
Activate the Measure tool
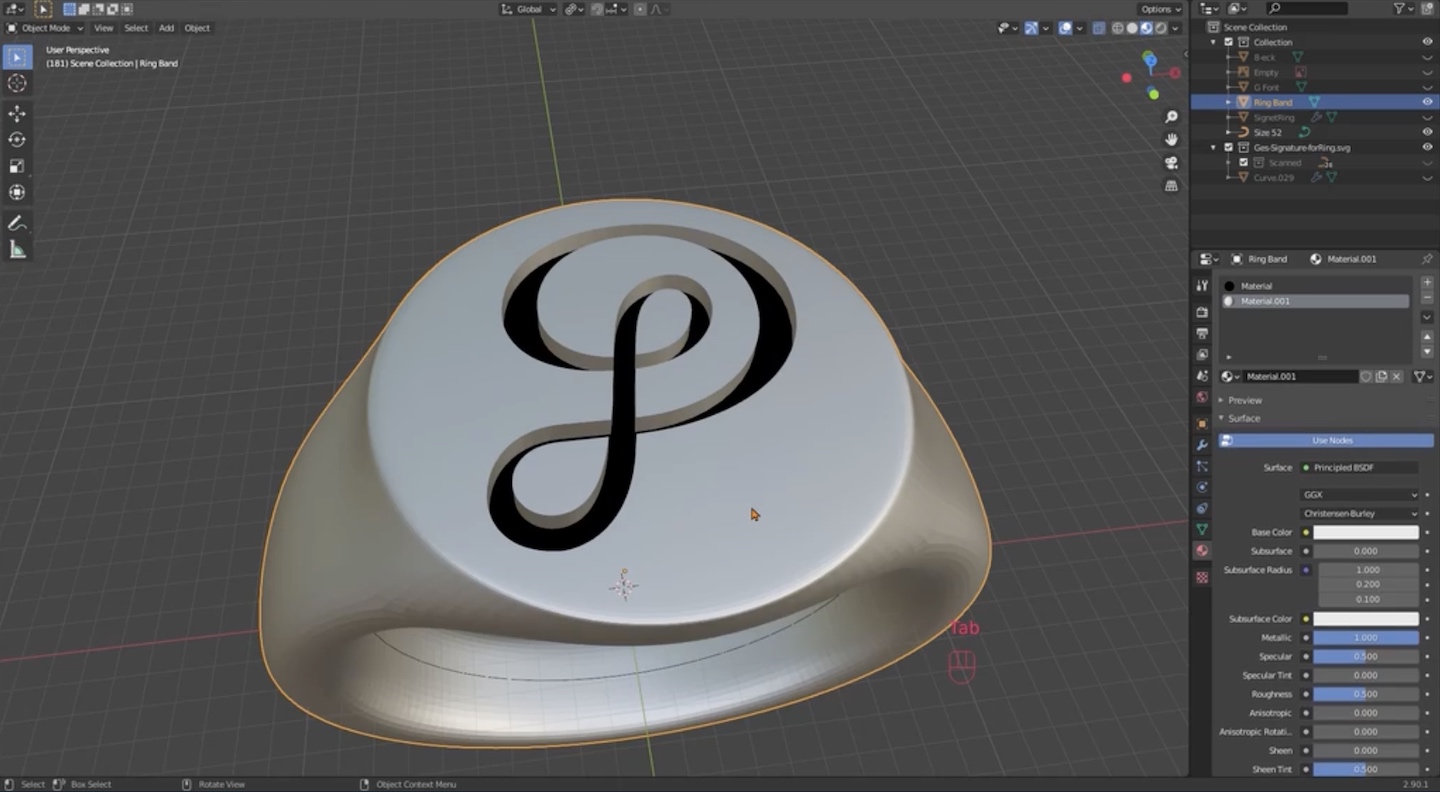(x=17, y=250)
